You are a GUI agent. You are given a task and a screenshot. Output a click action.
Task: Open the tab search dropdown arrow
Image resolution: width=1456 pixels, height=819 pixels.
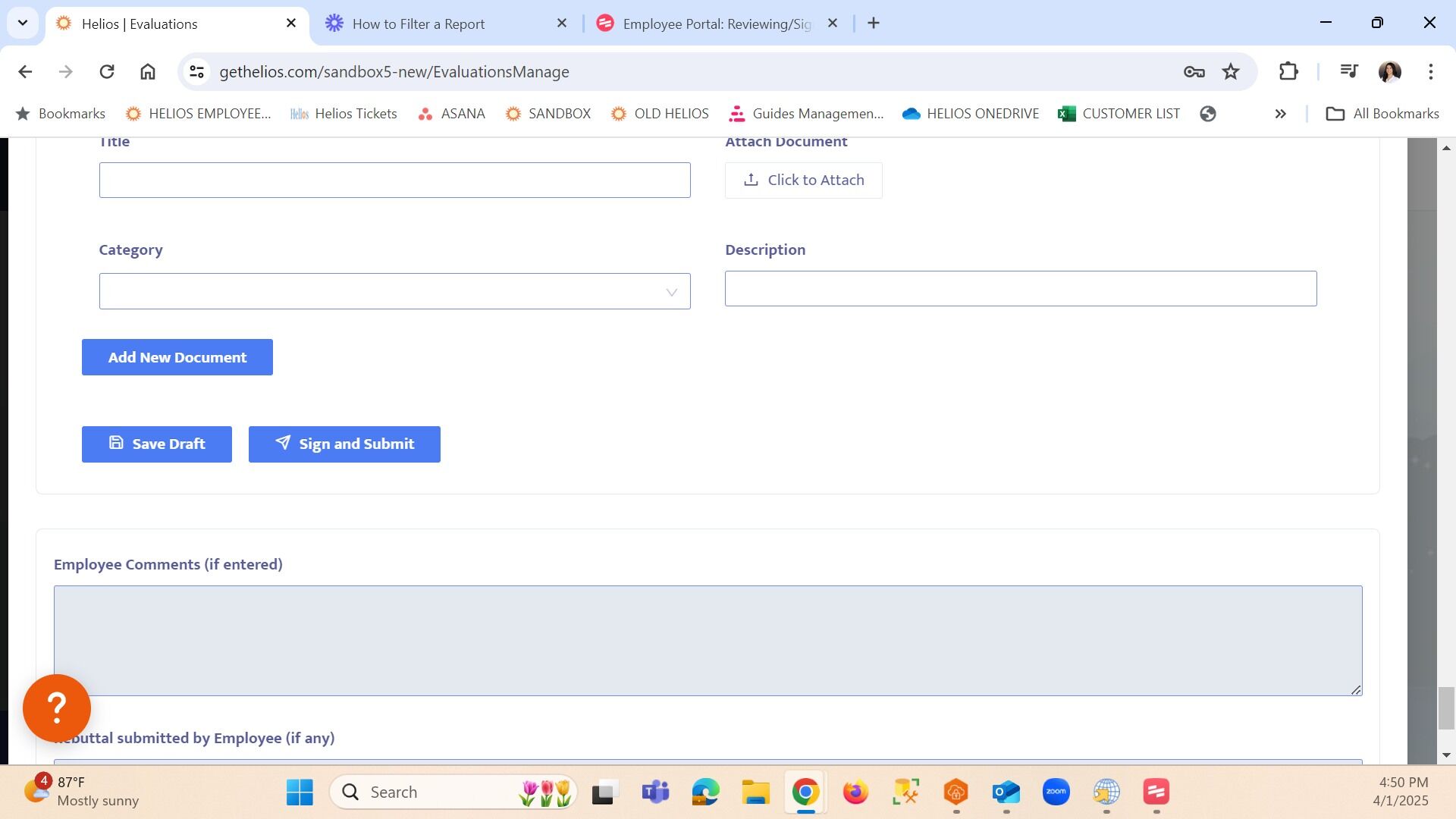(x=23, y=23)
